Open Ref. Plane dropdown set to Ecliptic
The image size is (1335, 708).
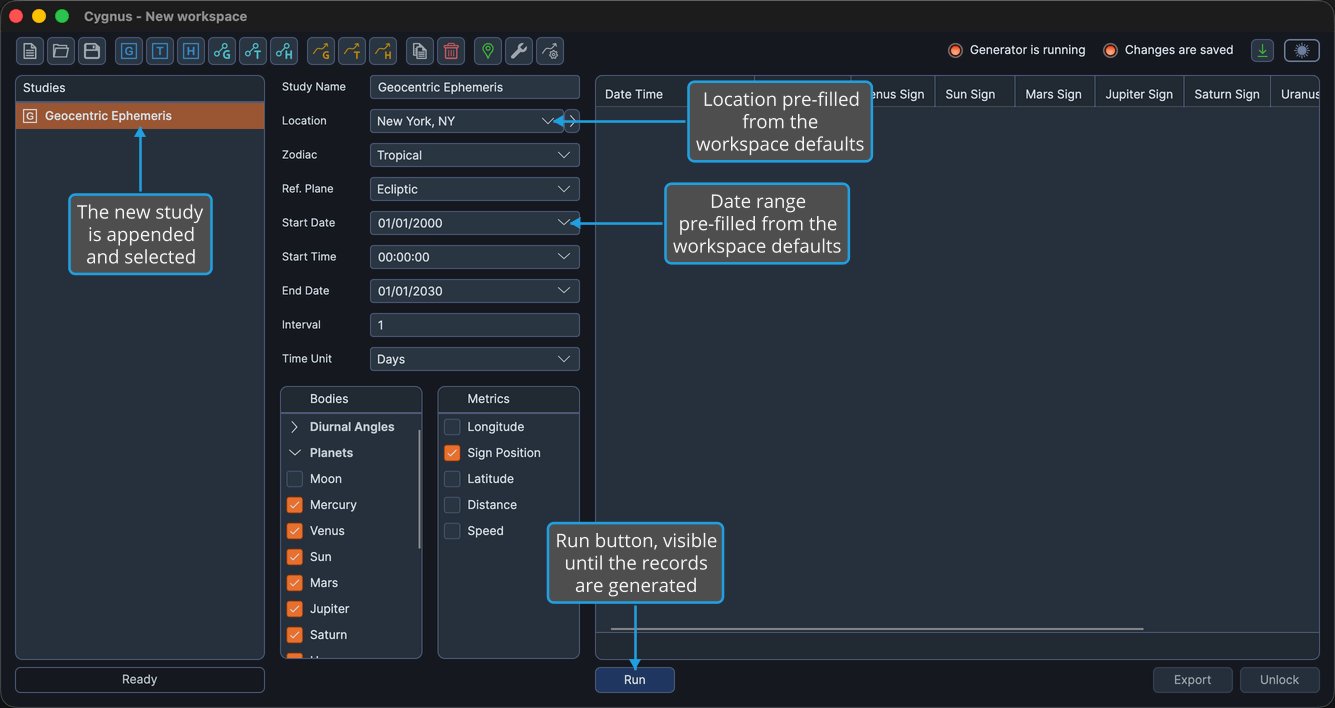point(475,189)
